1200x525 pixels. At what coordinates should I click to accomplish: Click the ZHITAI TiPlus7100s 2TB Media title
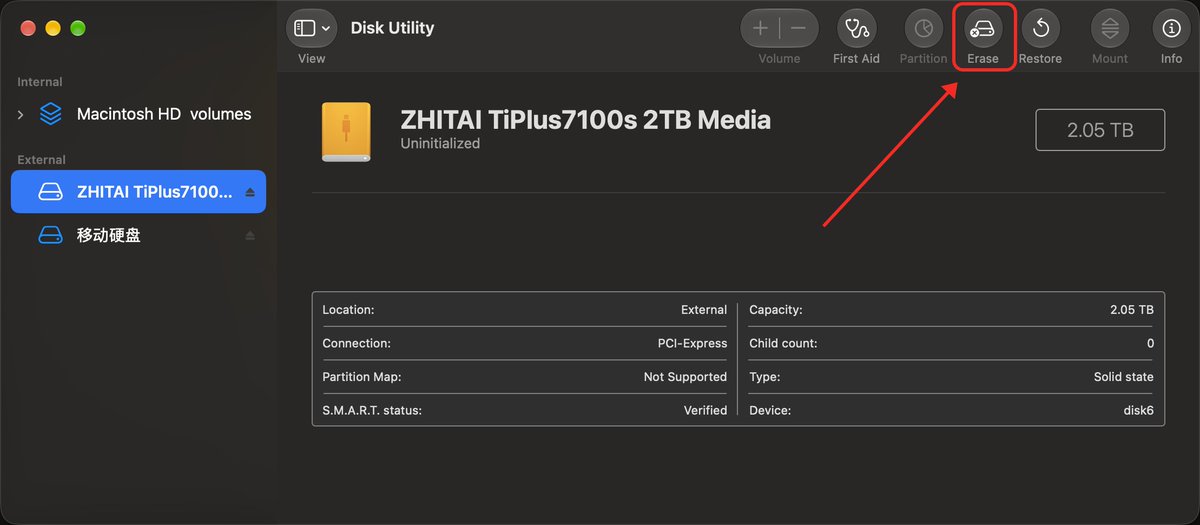pyautogui.click(x=586, y=120)
